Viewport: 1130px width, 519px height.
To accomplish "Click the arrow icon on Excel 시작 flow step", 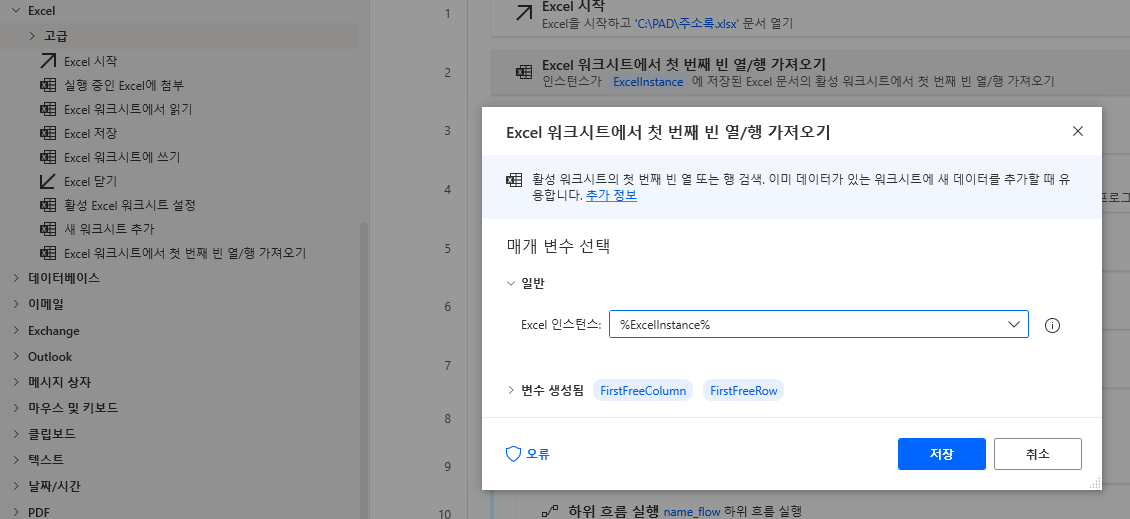I will coord(524,13).
